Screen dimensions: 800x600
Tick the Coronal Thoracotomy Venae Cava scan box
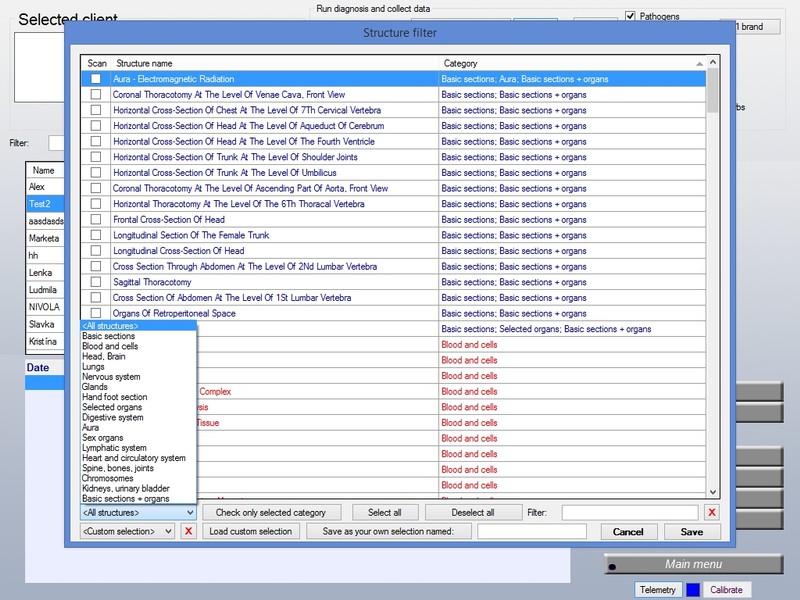point(95,94)
